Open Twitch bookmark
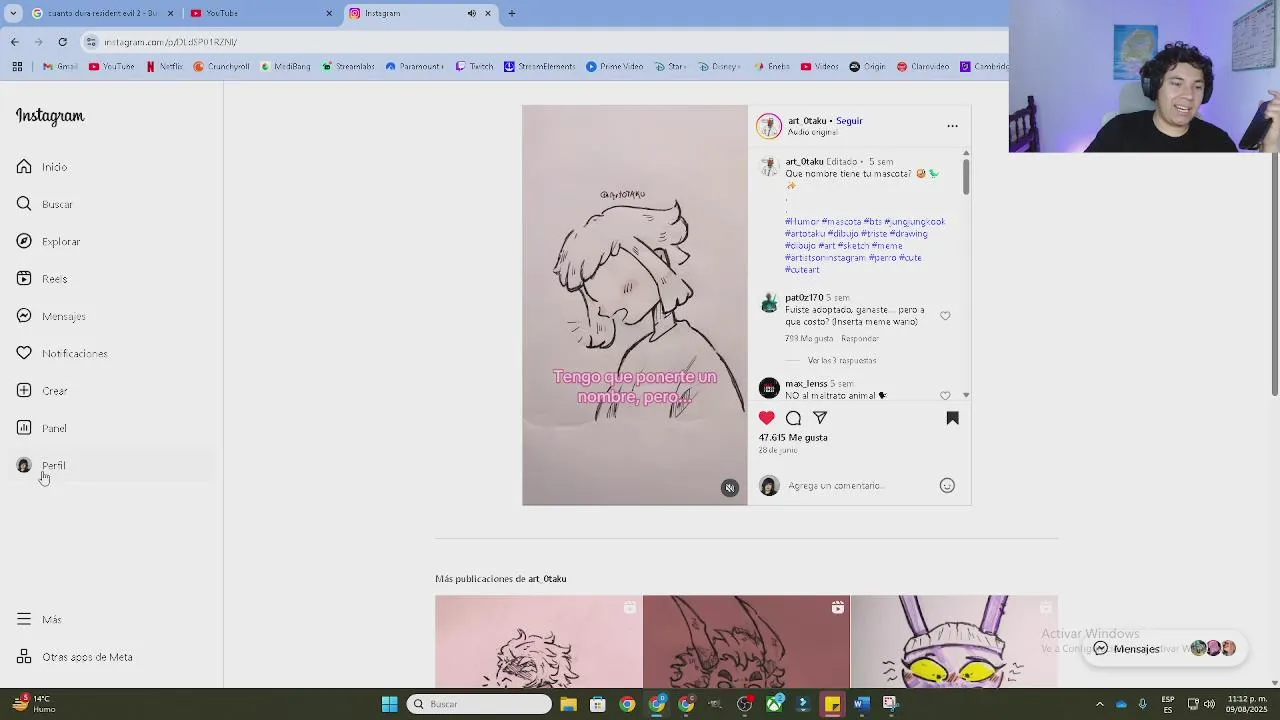 [x=474, y=67]
